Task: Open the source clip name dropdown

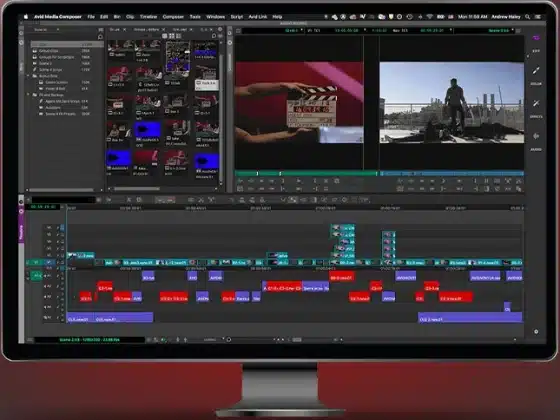Action: pos(302,30)
